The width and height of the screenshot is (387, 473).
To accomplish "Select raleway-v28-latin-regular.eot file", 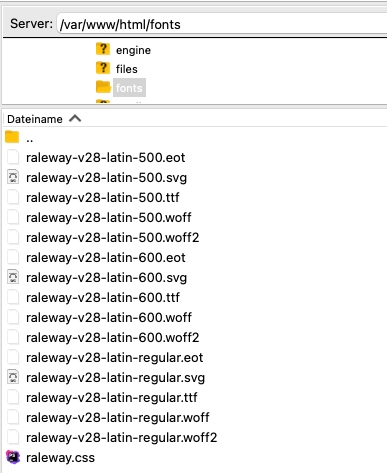I will pos(114,357).
